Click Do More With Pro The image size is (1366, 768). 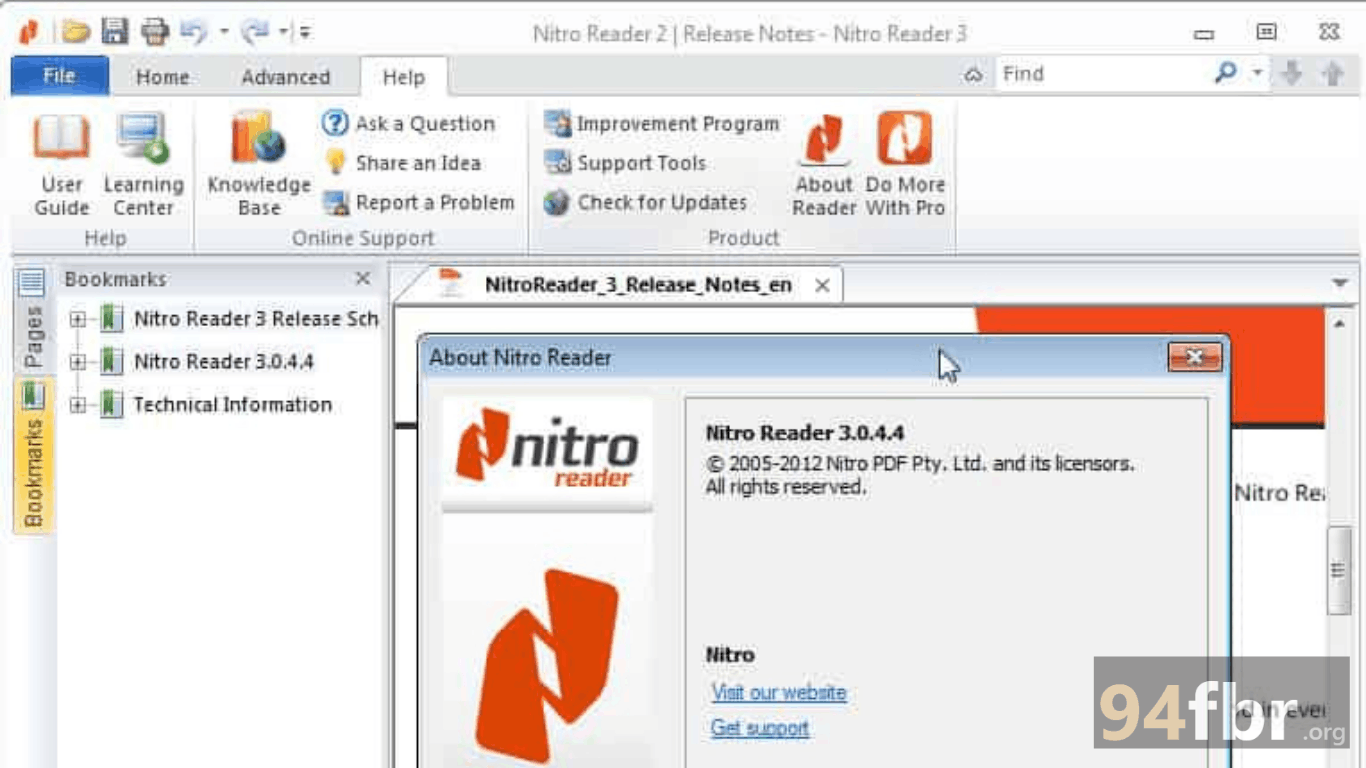point(905,165)
